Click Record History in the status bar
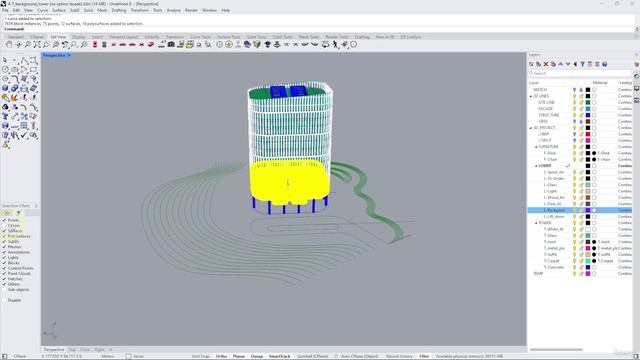This screenshot has width=640, height=360. coord(399,356)
